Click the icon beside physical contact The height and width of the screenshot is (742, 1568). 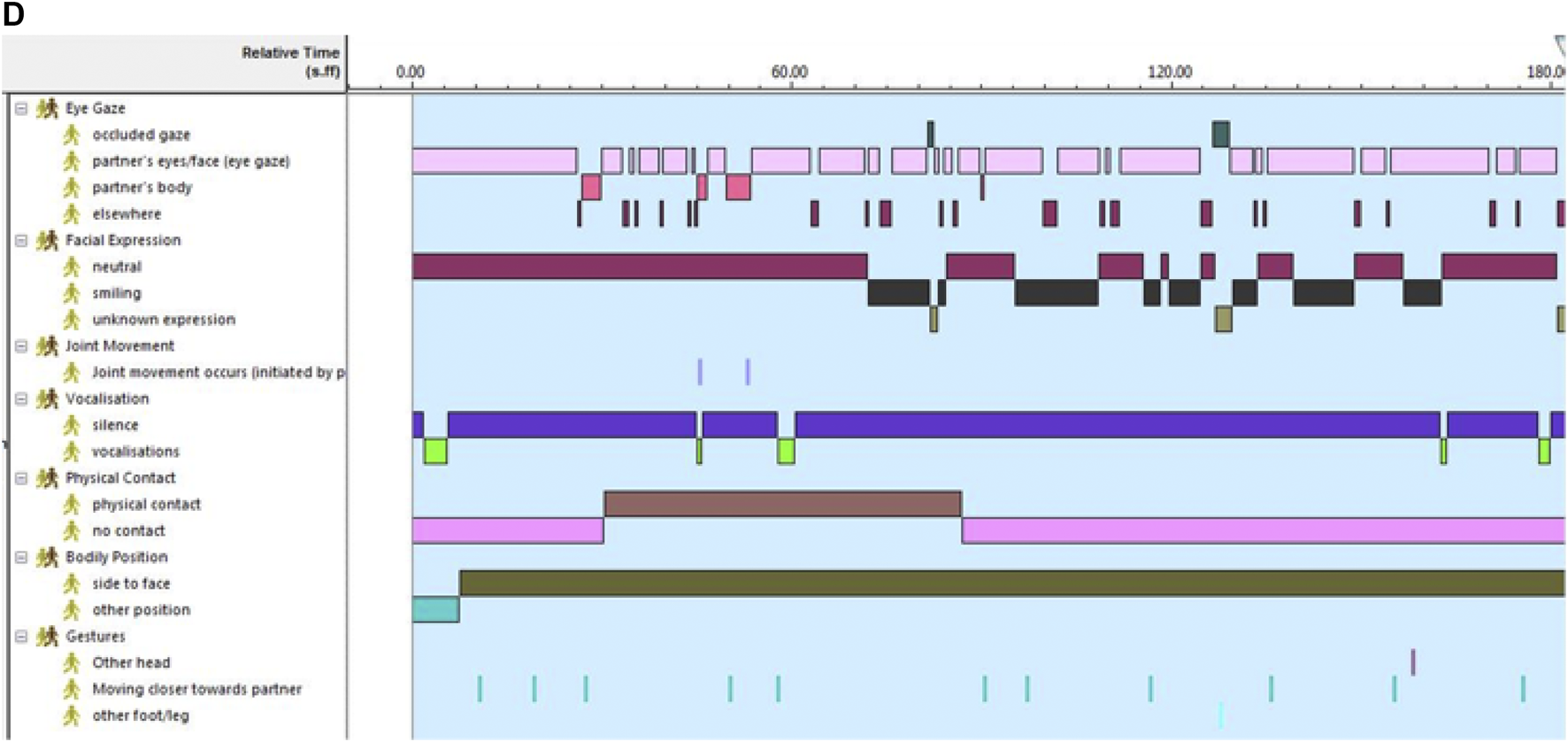point(72,505)
